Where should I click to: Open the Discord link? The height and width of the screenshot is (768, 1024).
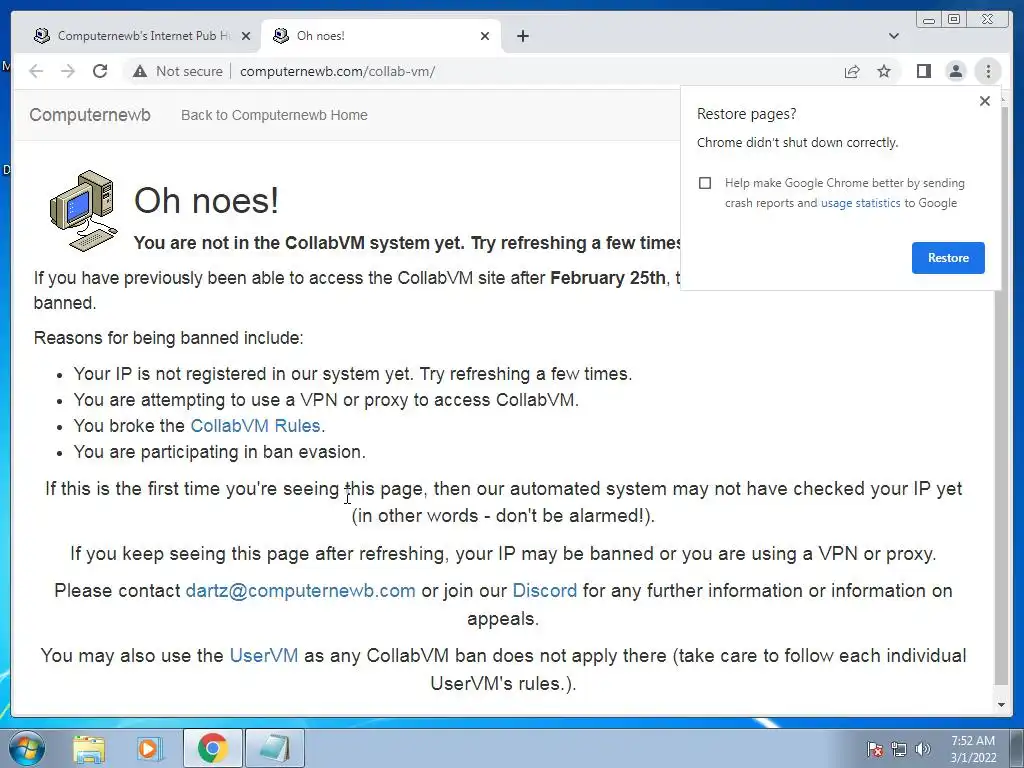tap(545, 591)
